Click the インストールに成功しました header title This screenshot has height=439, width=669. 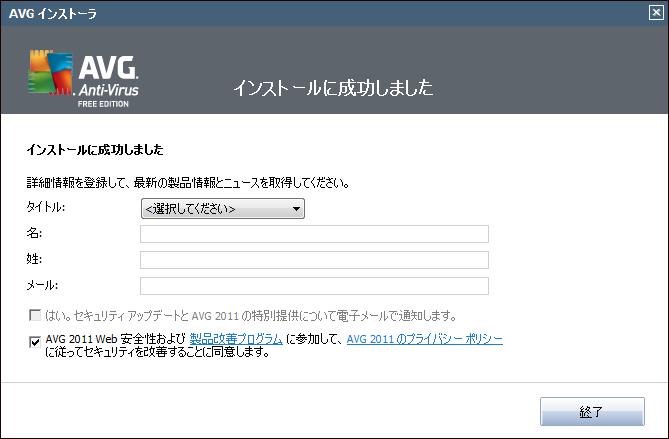coord(333,88)
